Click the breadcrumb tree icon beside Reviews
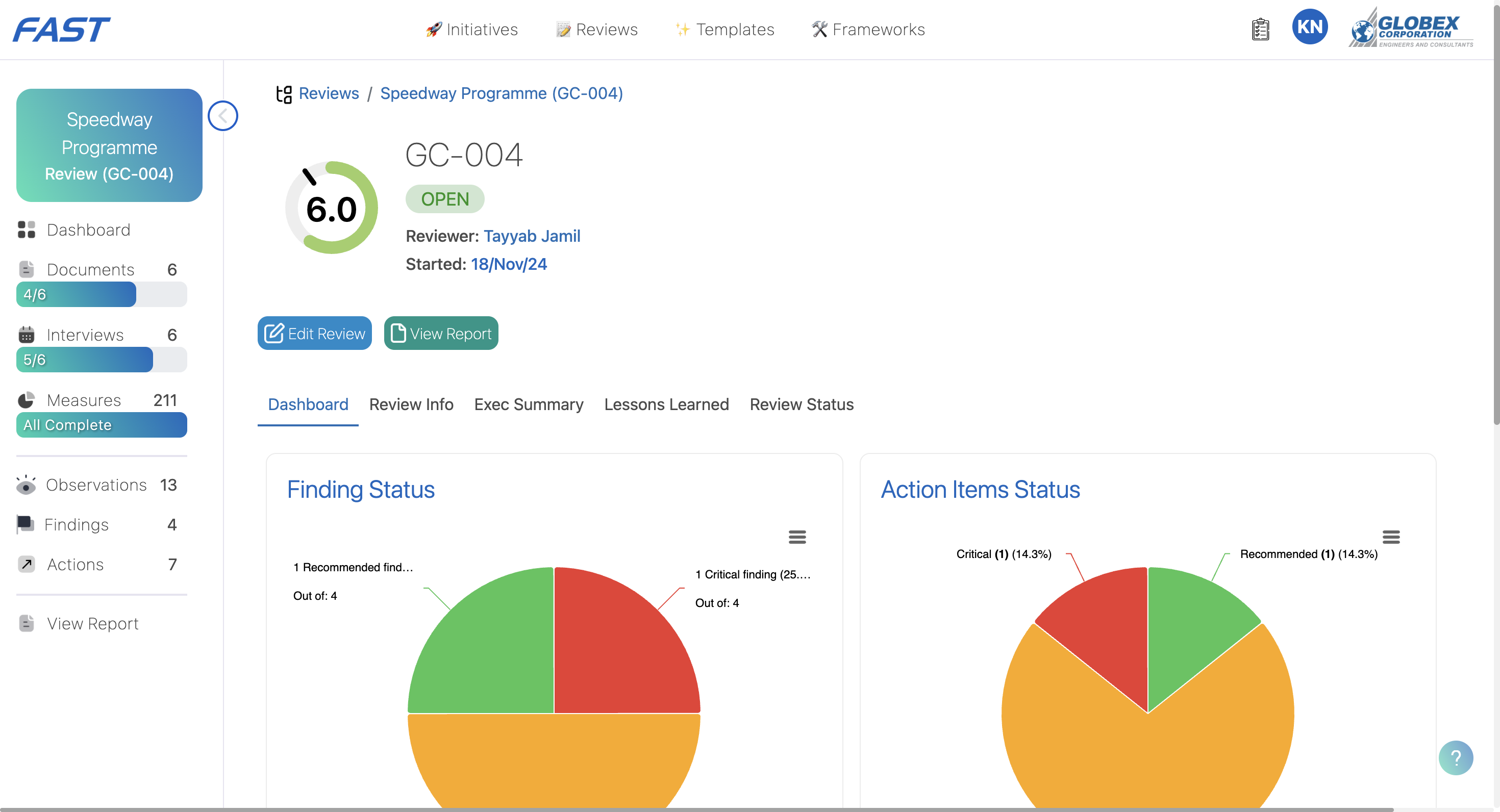Screen dimensions: 1500x812 click(284, 94)
